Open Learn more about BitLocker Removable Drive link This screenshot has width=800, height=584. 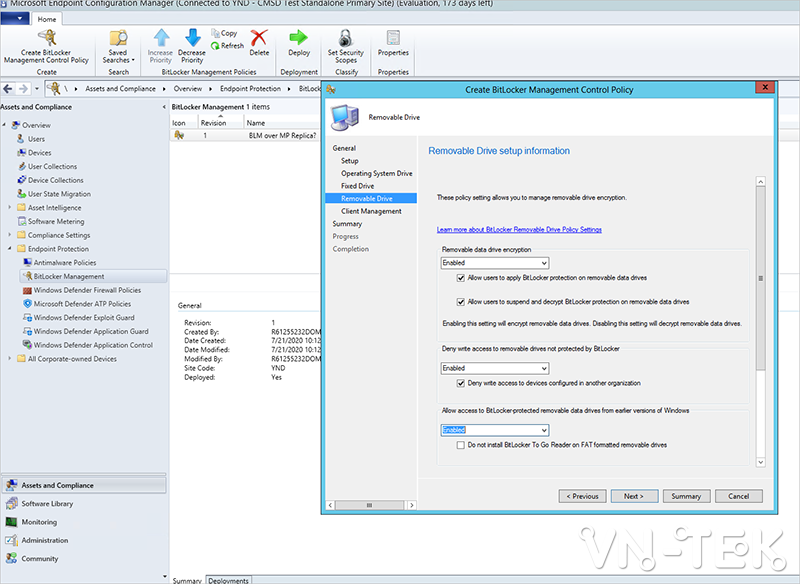(519, 229)
